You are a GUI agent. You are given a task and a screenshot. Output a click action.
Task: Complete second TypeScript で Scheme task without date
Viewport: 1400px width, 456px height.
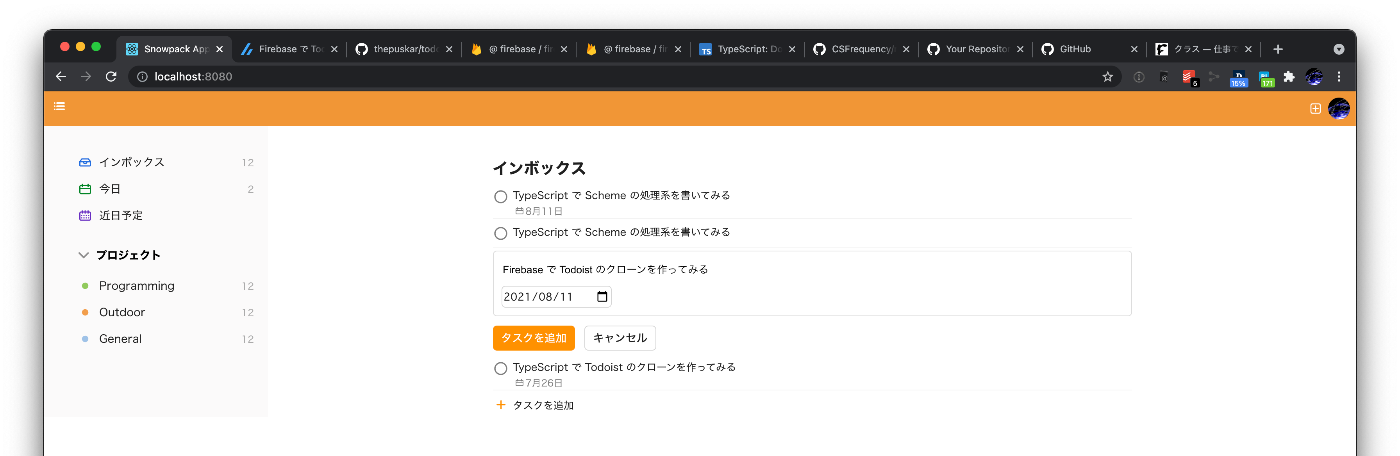tap(501, 233)
